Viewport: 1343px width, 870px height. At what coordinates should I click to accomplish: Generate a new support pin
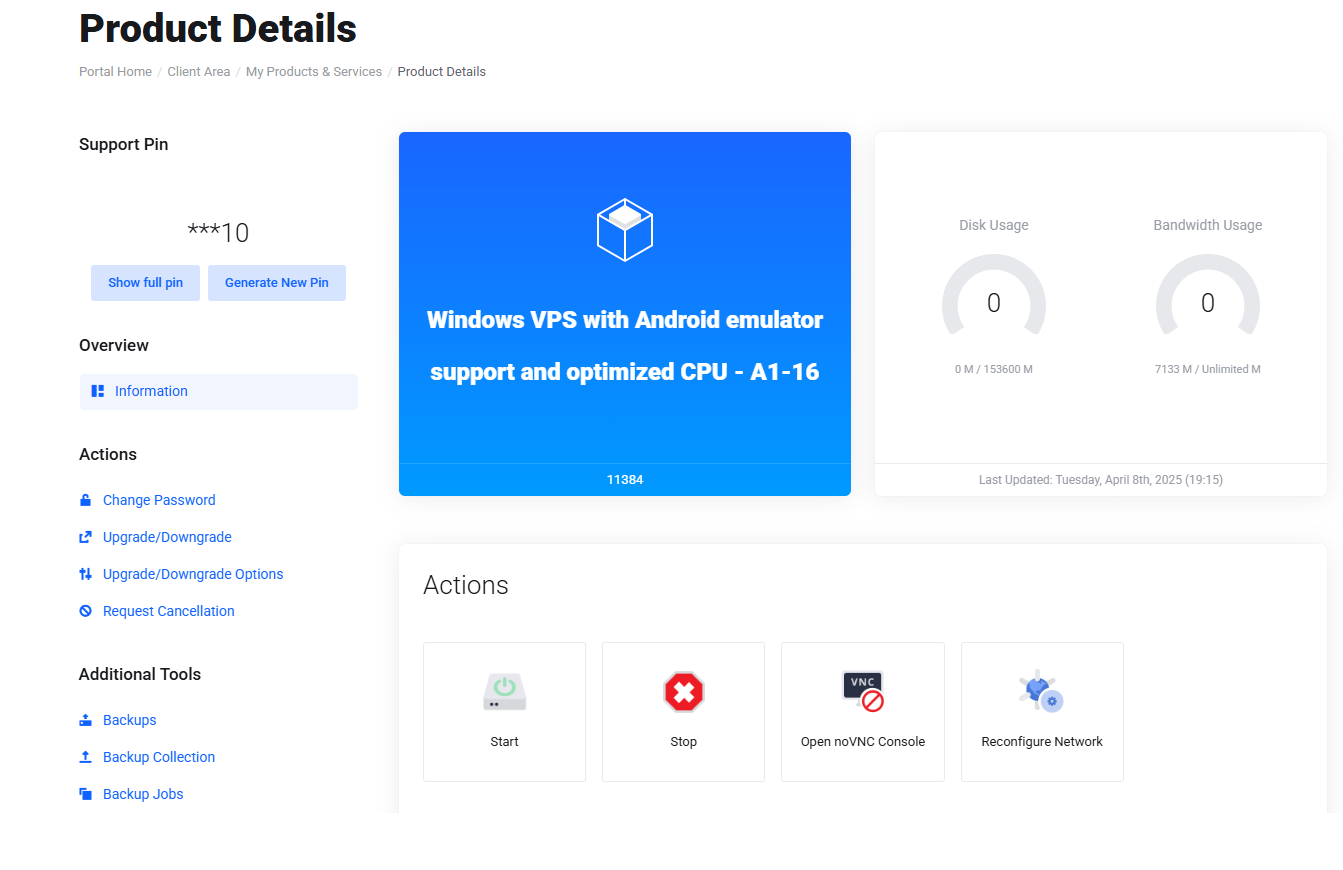pyautogui.click(x=277, y=283)
